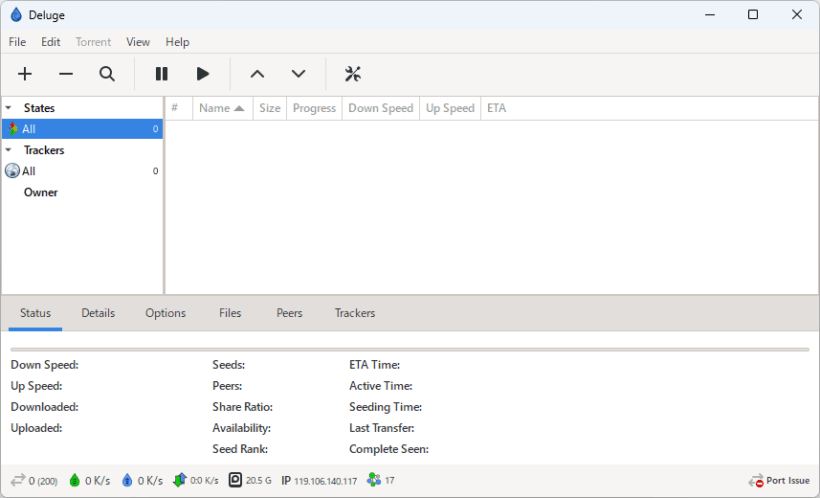Viewport: 820px width, 498px height.
Task: Click the Seeding Time label
Action: tap(385, 407)
